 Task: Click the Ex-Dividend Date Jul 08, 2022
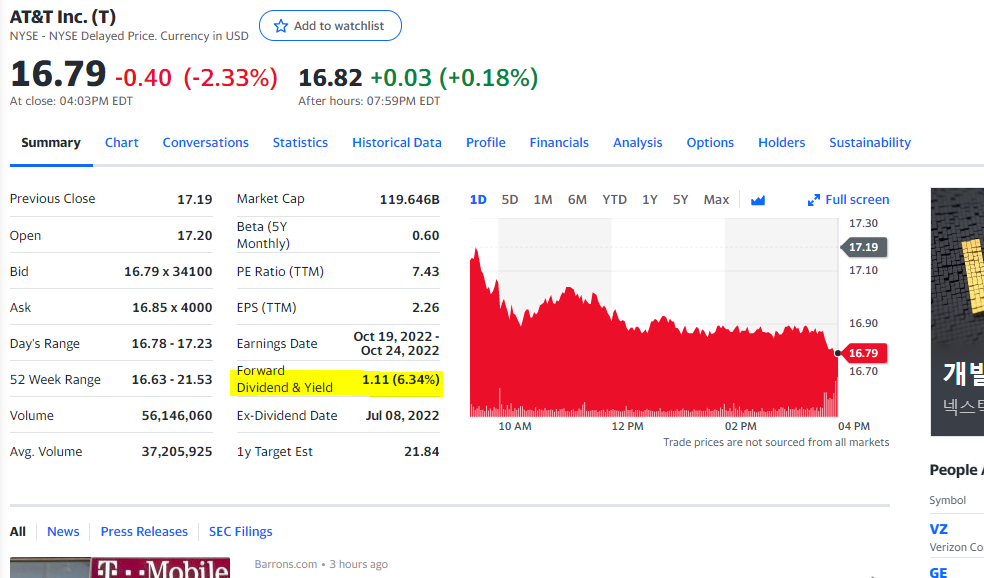coord(402,415)
